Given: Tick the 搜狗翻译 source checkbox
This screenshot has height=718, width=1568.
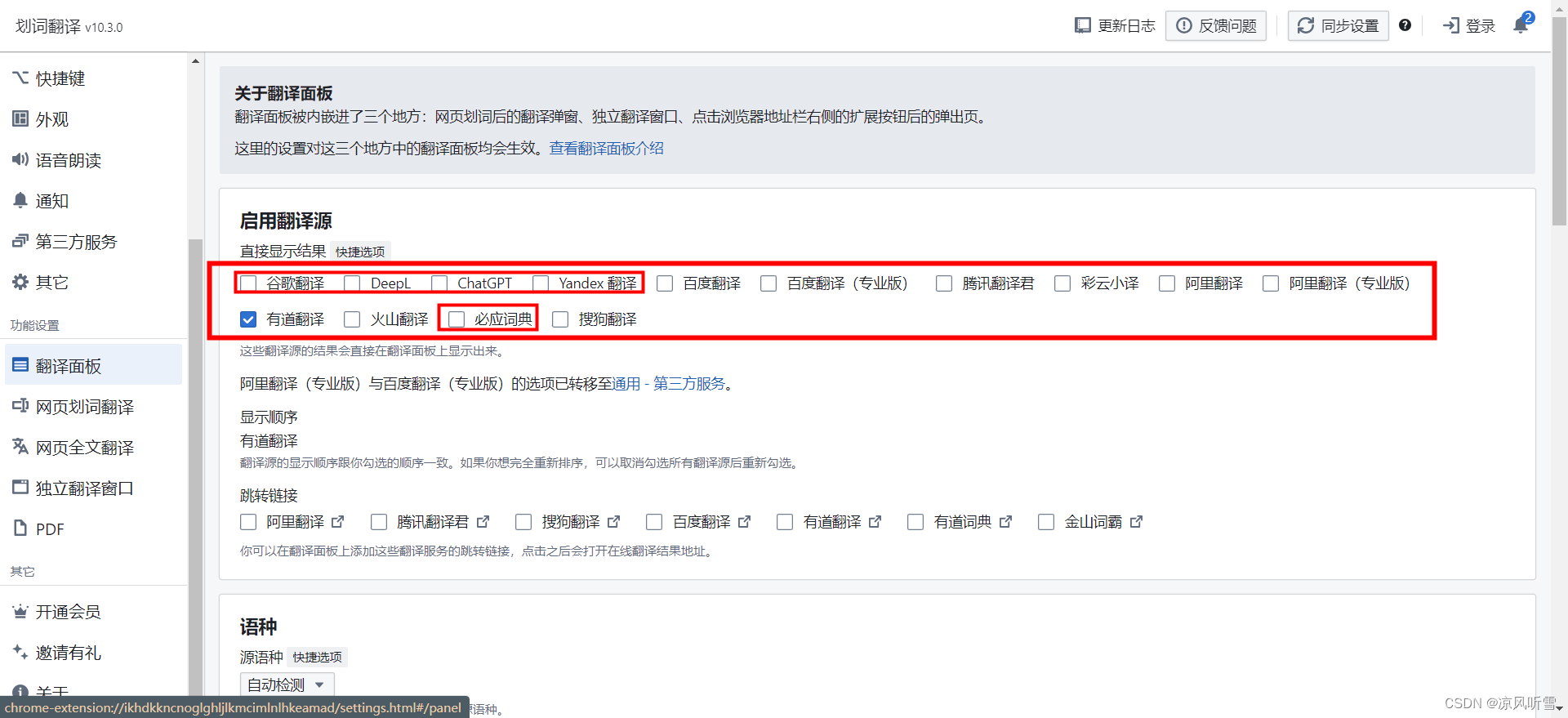Looking at the screenshot, I should pos(560,319).
